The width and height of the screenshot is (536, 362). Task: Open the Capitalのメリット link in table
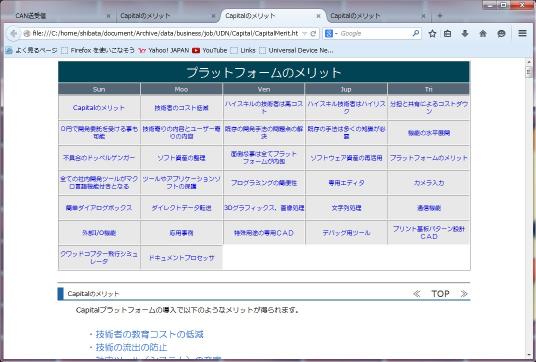click(99, 108)
